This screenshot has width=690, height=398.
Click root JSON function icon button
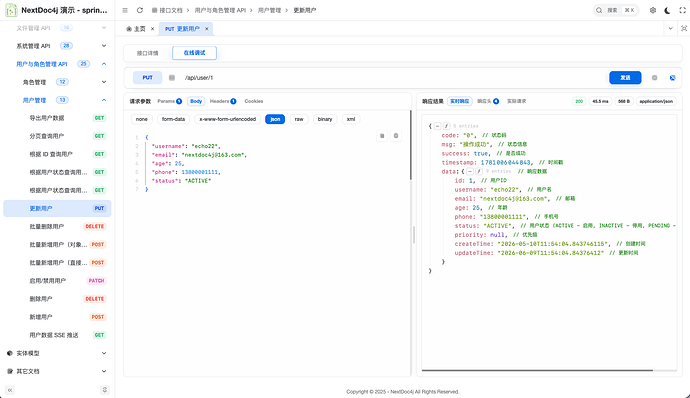point(446,126)
